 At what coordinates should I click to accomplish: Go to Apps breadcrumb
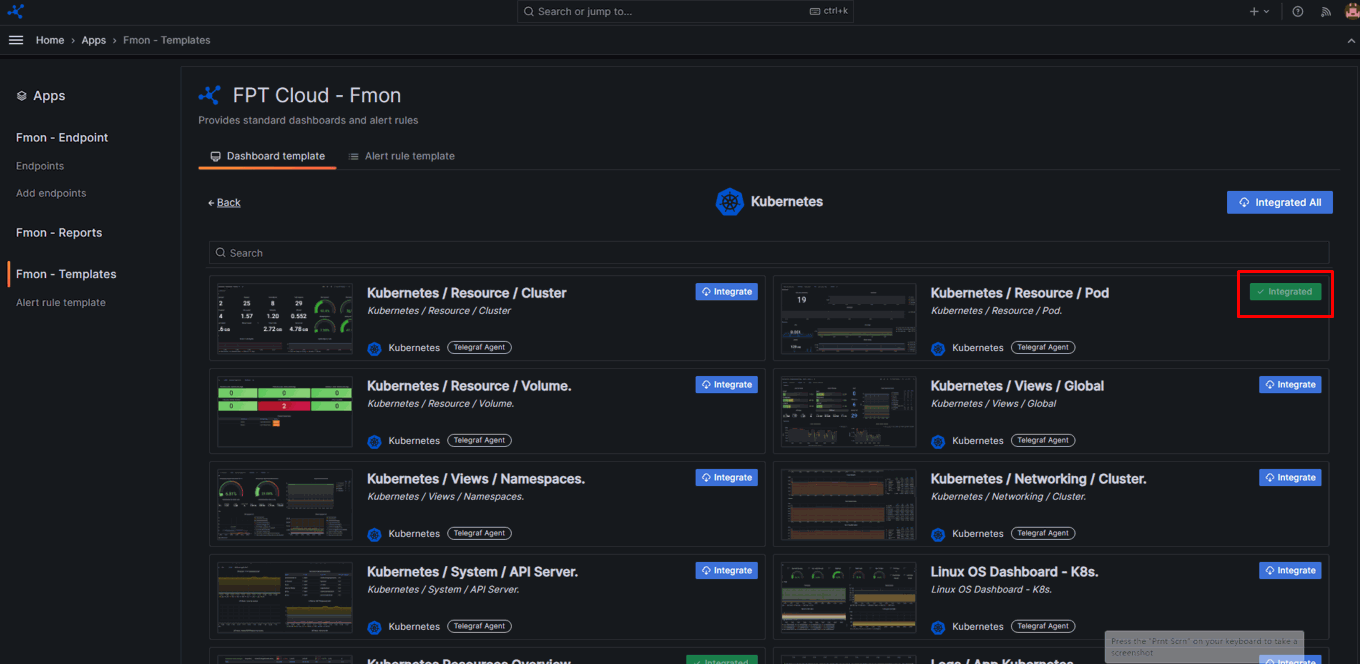pyautogui.click(x=94, y=40)
